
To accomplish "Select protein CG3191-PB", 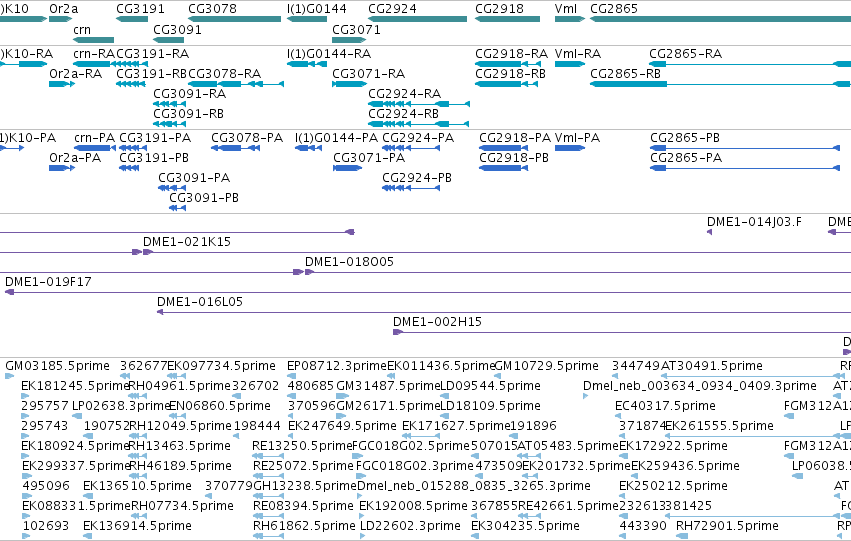I will click(x=154, y=158).
